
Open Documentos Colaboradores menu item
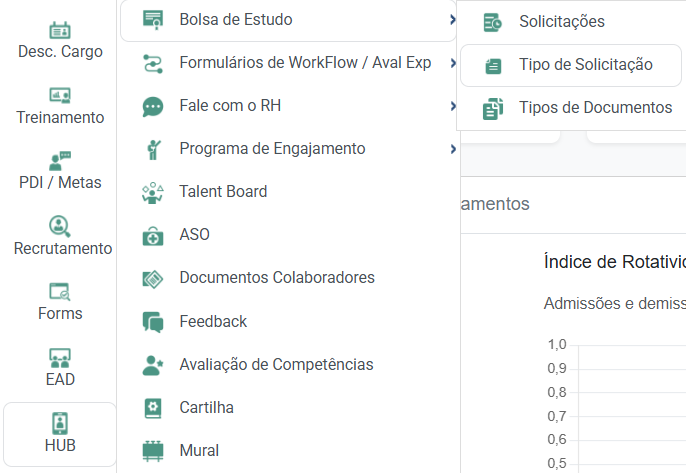click(x=277, y=278)
